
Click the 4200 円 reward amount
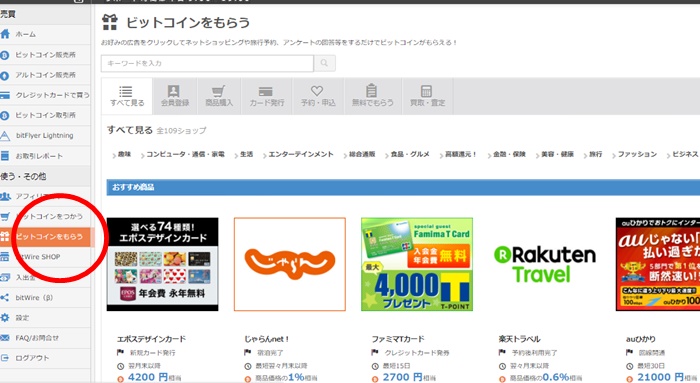148,377
